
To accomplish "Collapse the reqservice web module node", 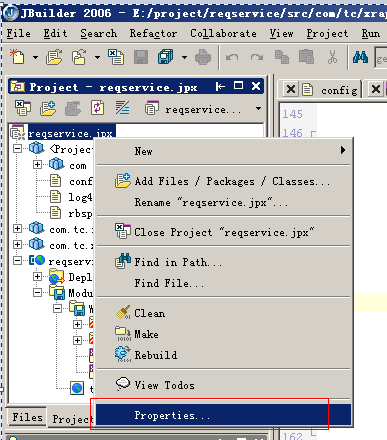I will tap(17, 260).
